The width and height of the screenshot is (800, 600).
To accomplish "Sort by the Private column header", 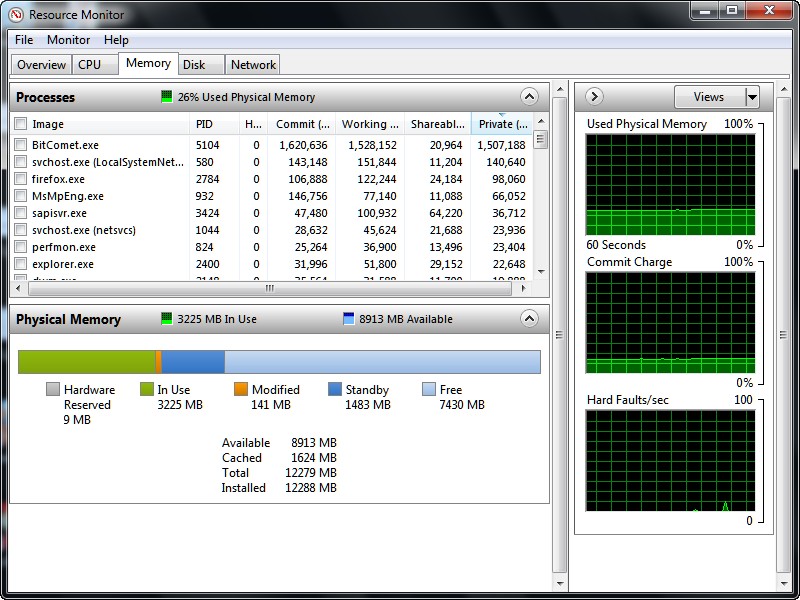I will pos(502,124).
